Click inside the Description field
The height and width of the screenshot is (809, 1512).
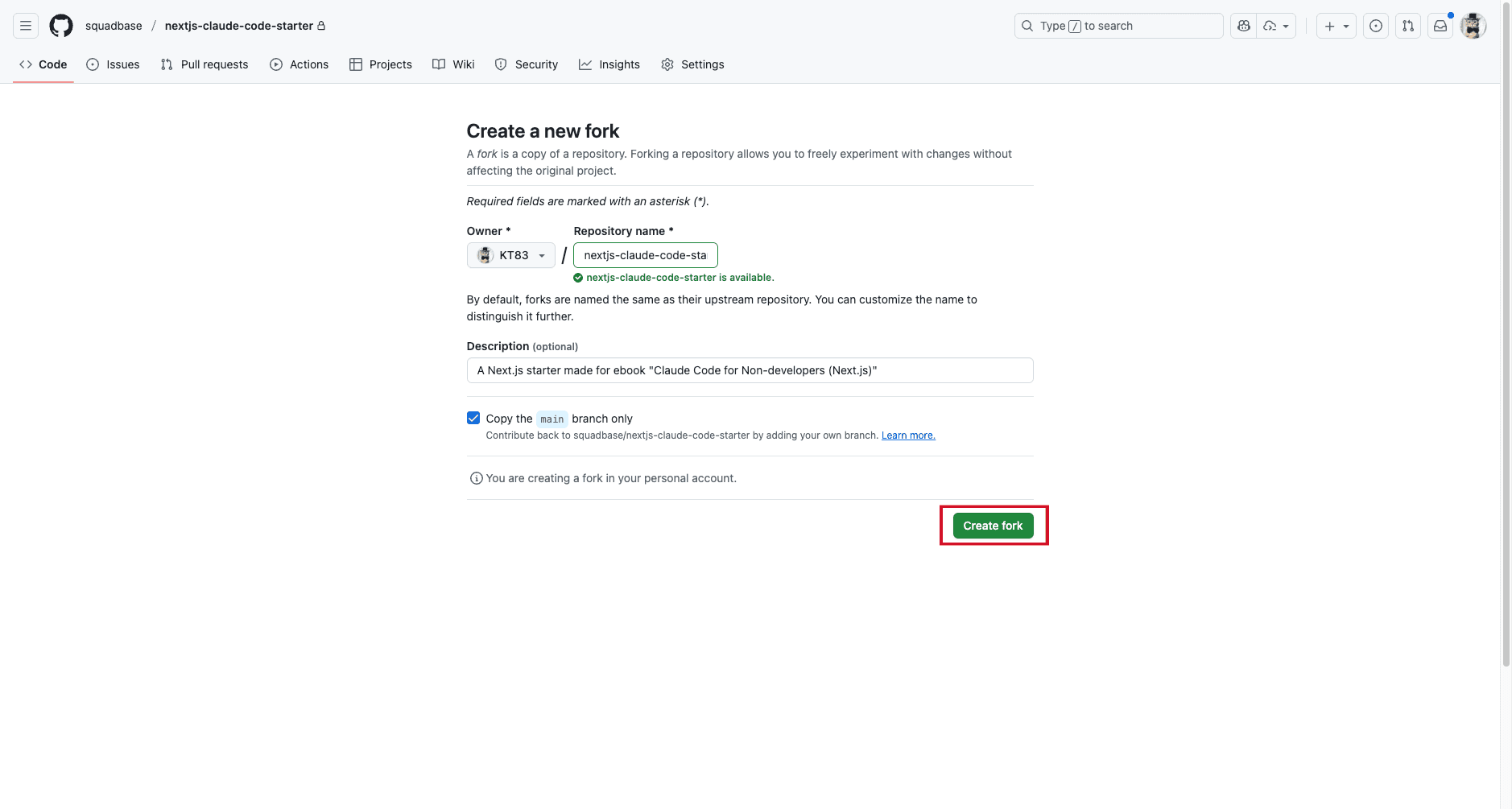point(749,370)
